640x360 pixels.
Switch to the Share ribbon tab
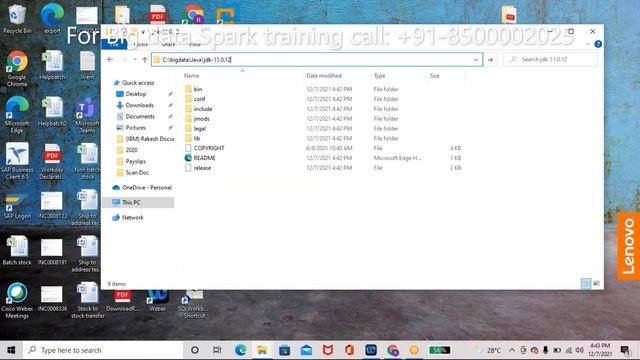(x=168, y=44)
